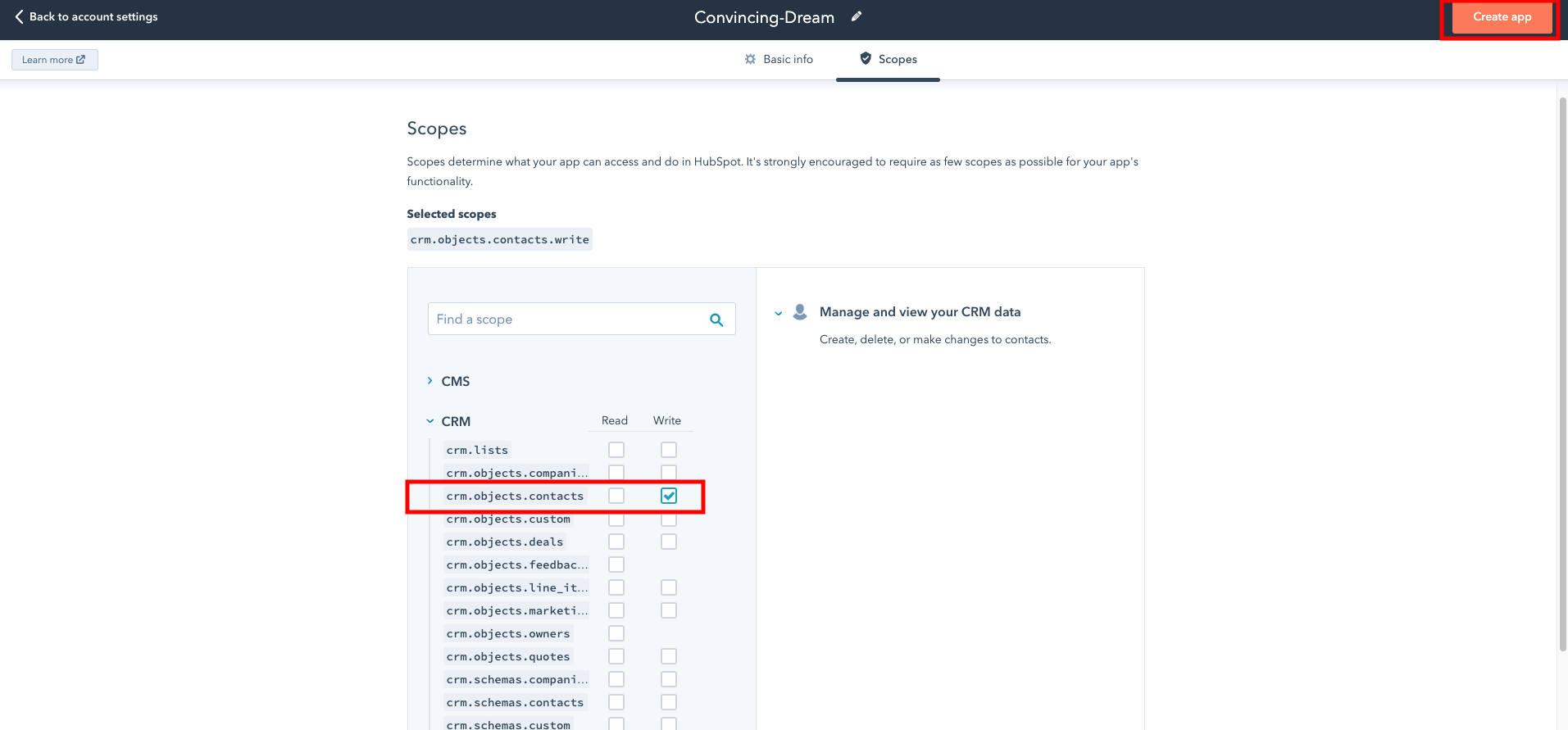This screenshot has width=1568, height=730.
Task: Enable Write for crm.objects.quotes
Action: click(669, 656)
